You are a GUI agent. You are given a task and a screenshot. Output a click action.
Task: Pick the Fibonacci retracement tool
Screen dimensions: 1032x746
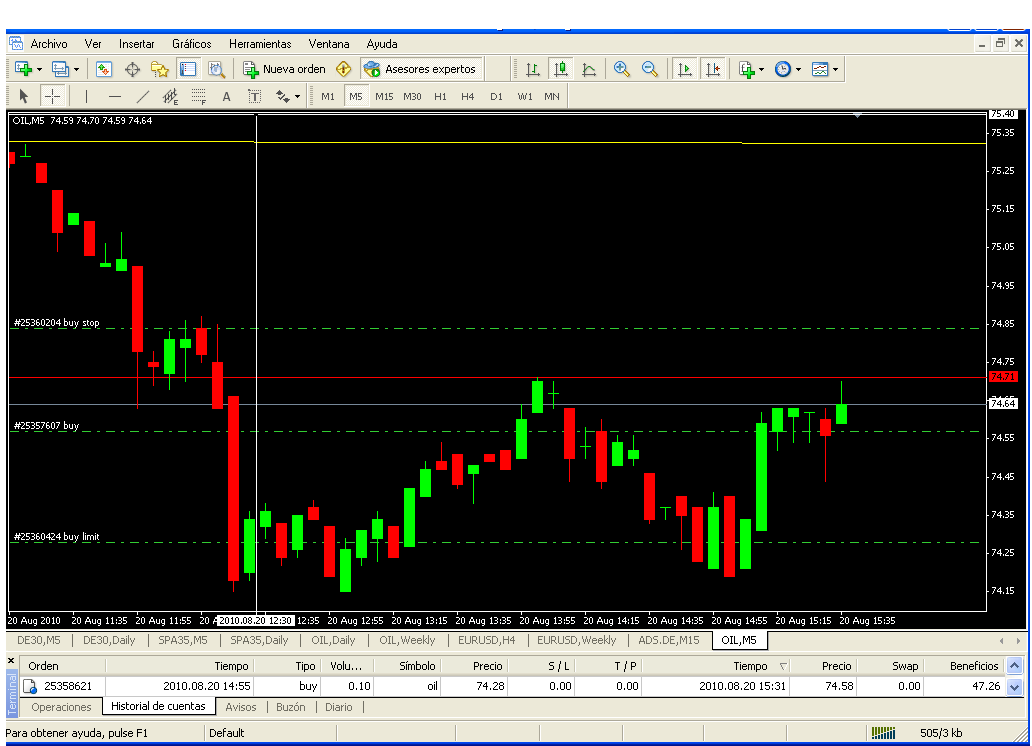[x=198, y=96]
